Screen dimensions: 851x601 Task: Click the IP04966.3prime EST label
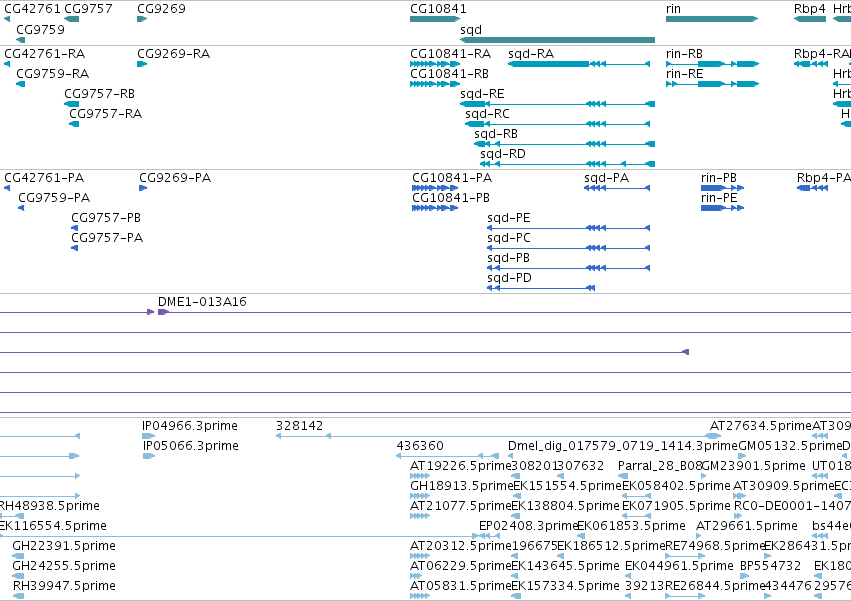(x=189, y=426)
